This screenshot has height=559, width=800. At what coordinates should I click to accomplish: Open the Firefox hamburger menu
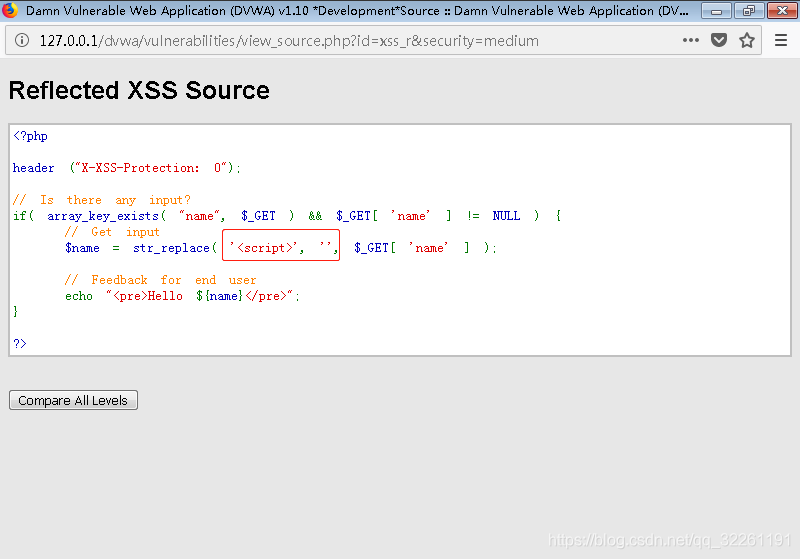[x=781, y=40]
